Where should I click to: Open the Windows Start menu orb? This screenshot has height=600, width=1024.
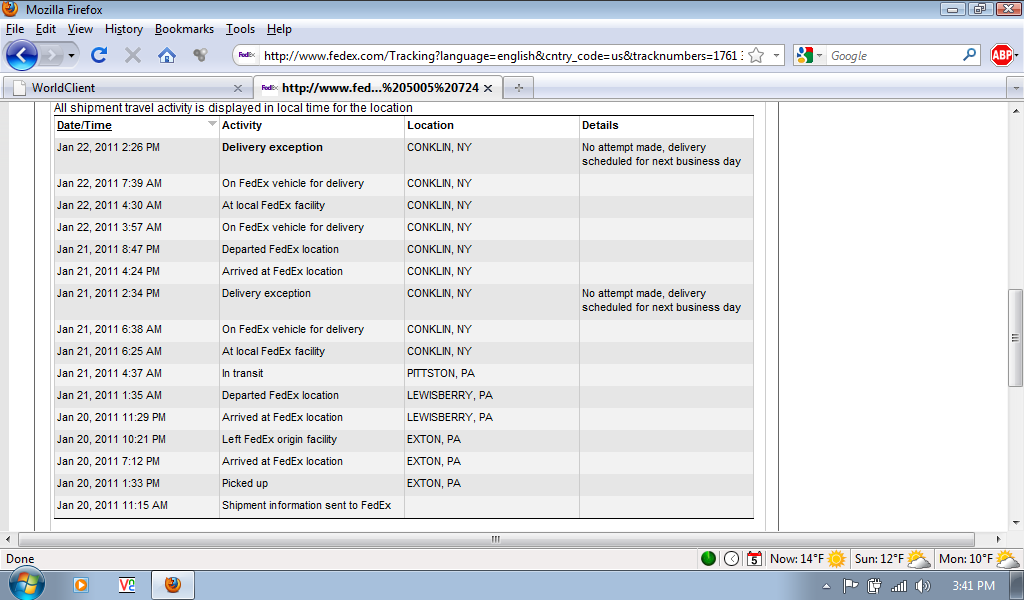pos(26,584)
